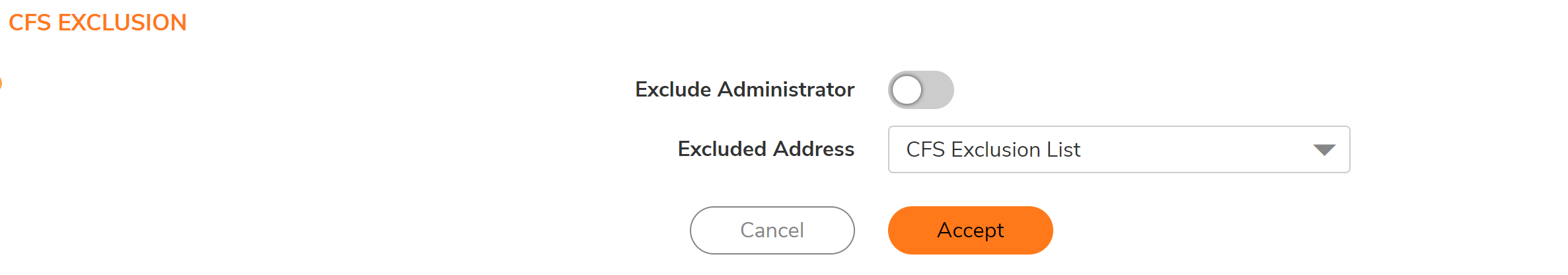Enable the Exclude Administrator toggle
The width and height of the screenshot is (1568, 275).
click(920, 90)
